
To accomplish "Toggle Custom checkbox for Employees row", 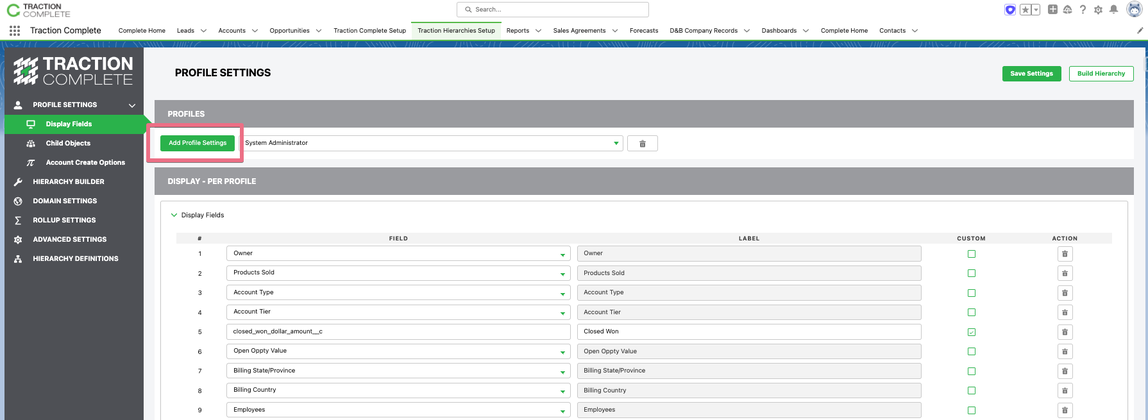I will click(972, 410).
